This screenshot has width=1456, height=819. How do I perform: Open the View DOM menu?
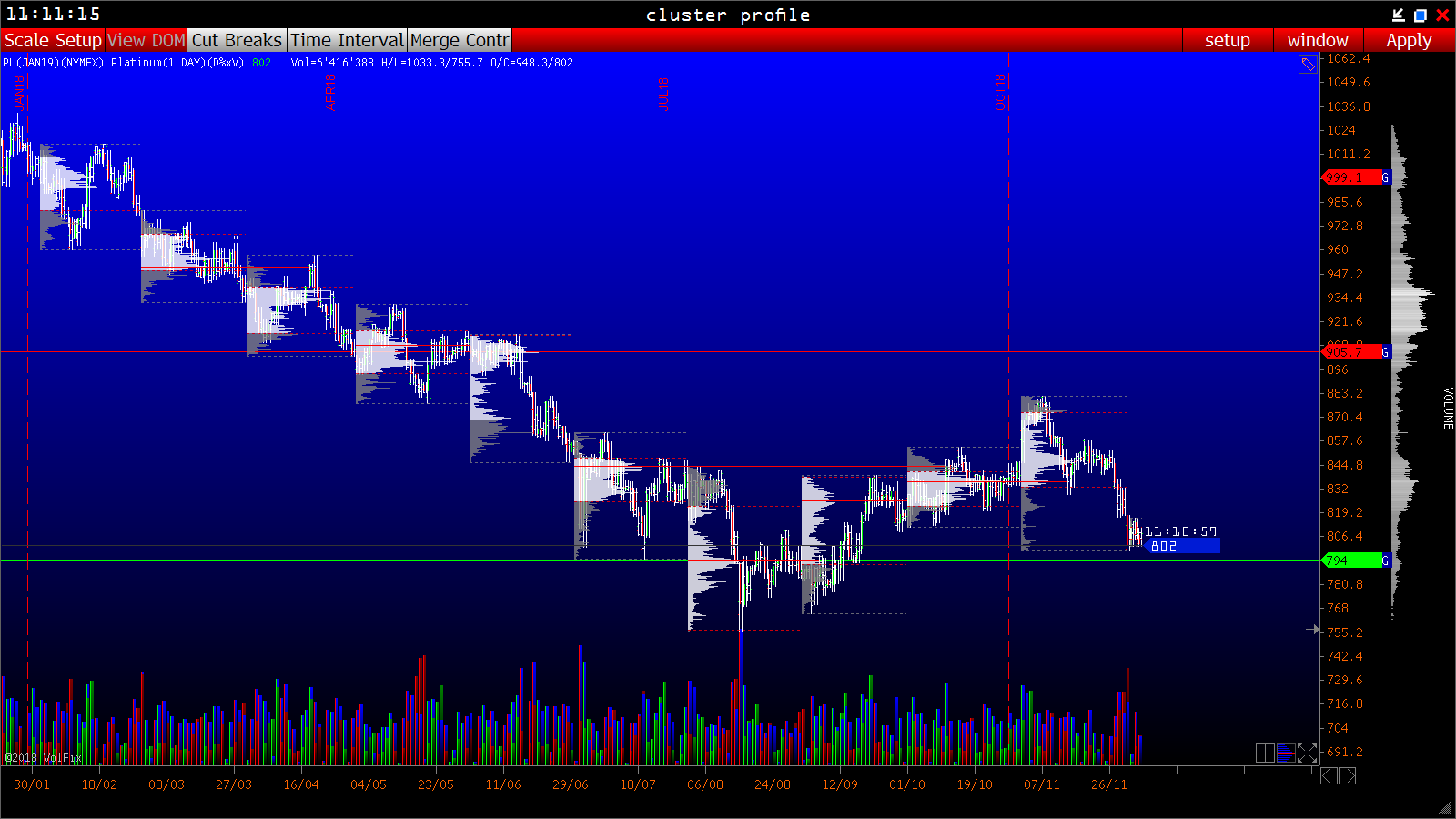[x=146, y=40]
